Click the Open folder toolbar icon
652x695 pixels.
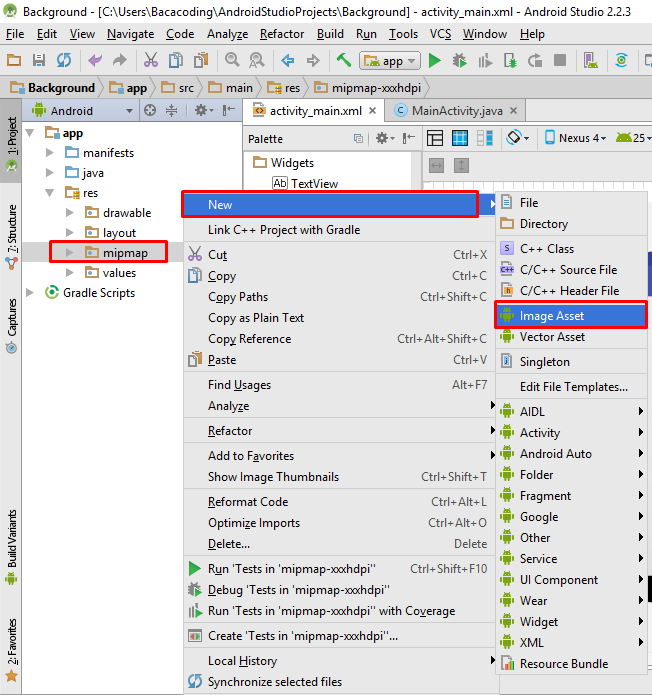[x=14, y=60]
